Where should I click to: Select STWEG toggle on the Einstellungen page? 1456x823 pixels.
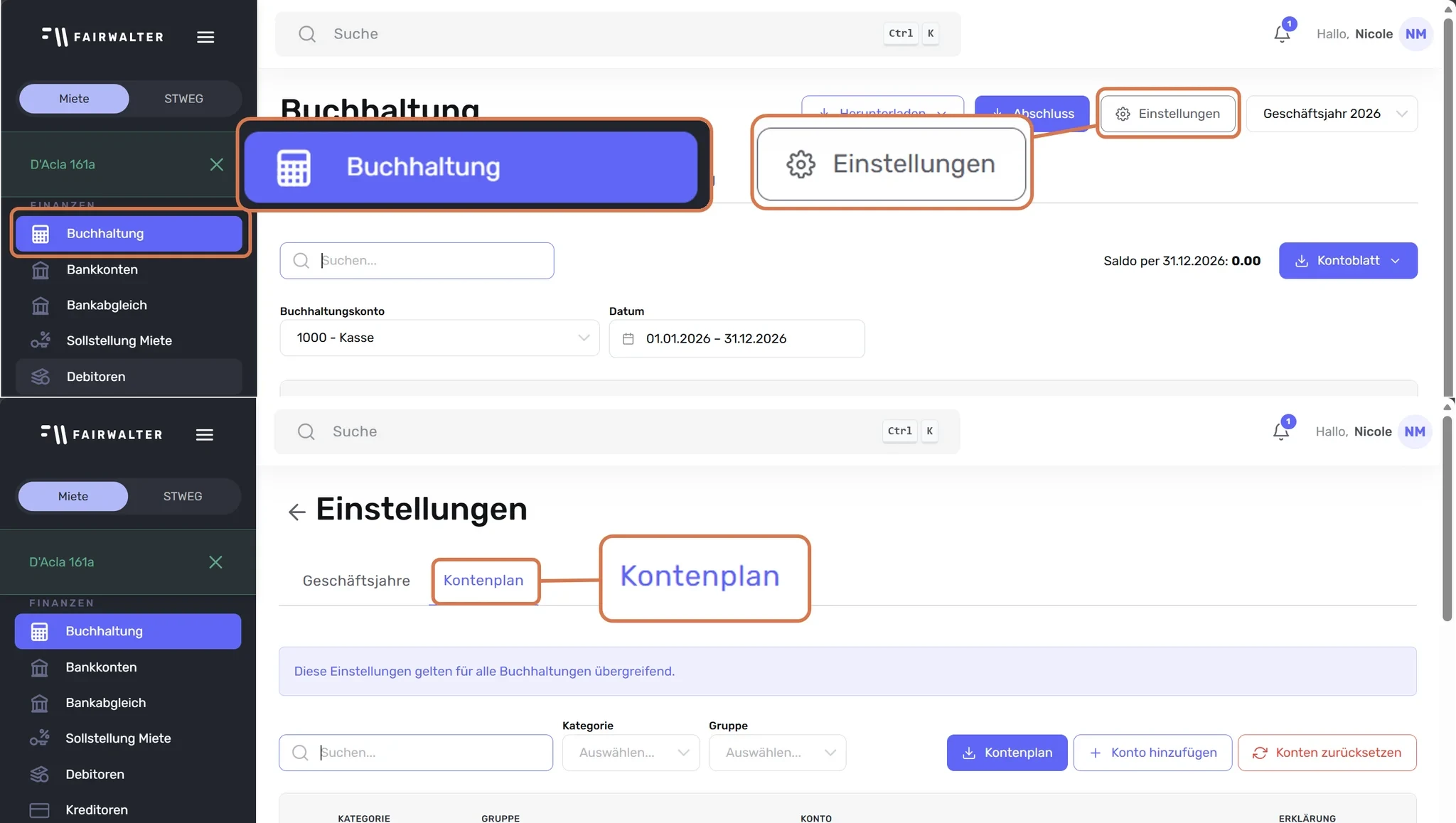pyautogui.click(x=183, y=496)
